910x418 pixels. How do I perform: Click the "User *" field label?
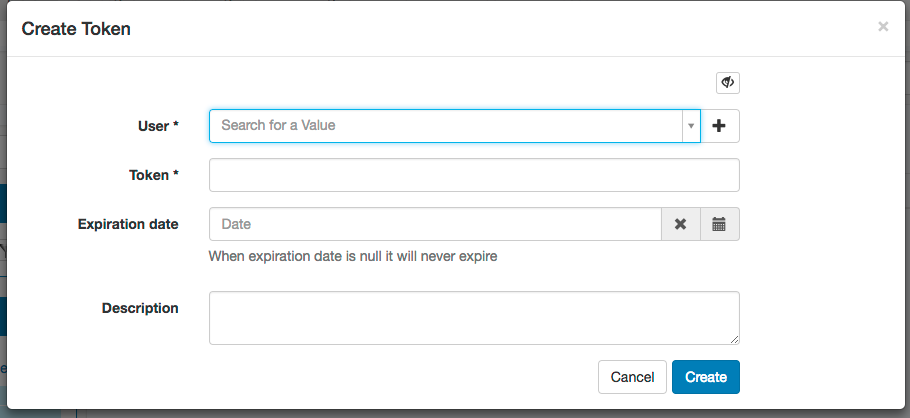pyautogui.click(x=158, y=126)
